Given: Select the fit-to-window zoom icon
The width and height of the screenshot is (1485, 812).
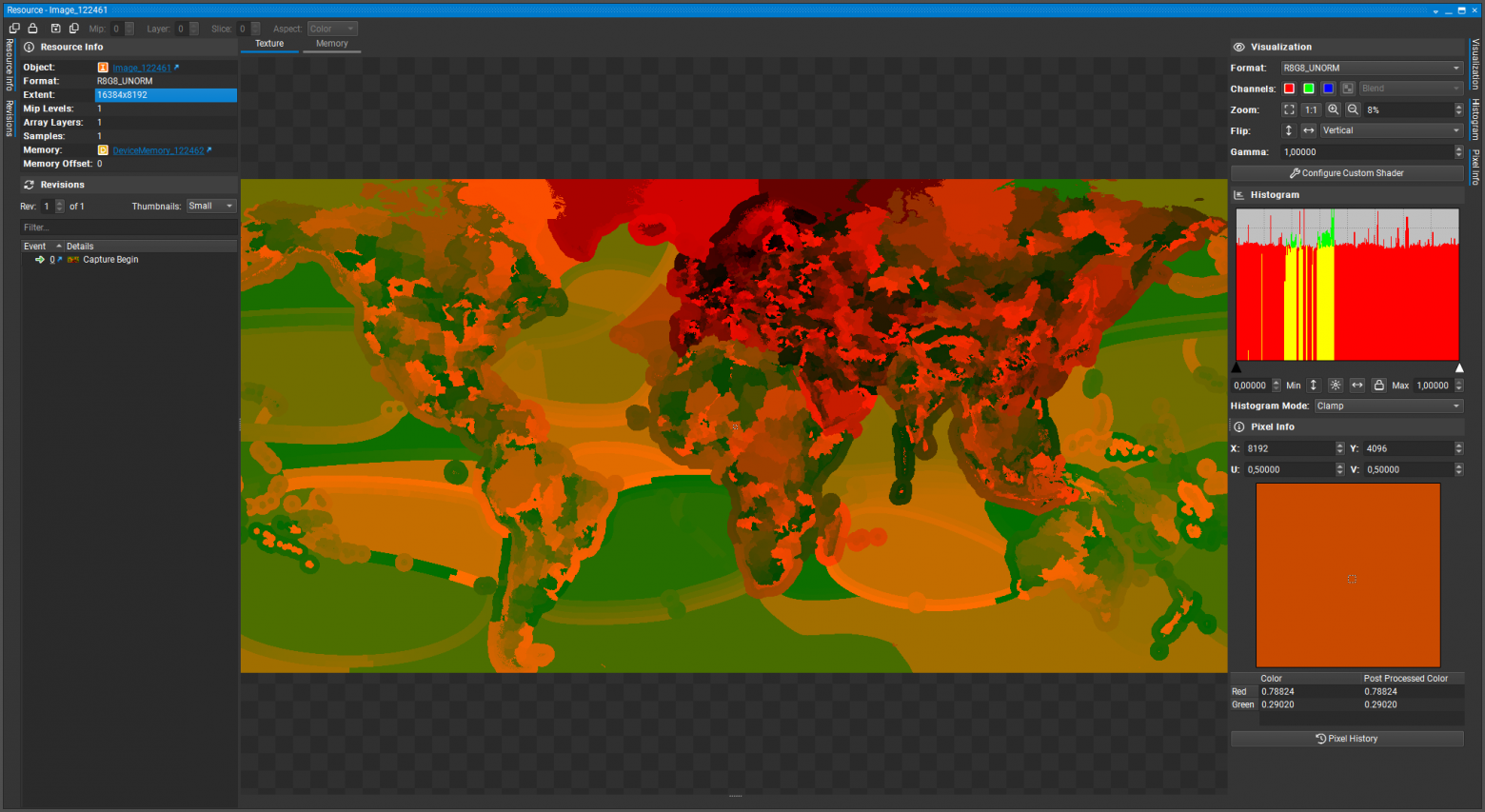Looking at the screenshot, I should (1289, 109).
